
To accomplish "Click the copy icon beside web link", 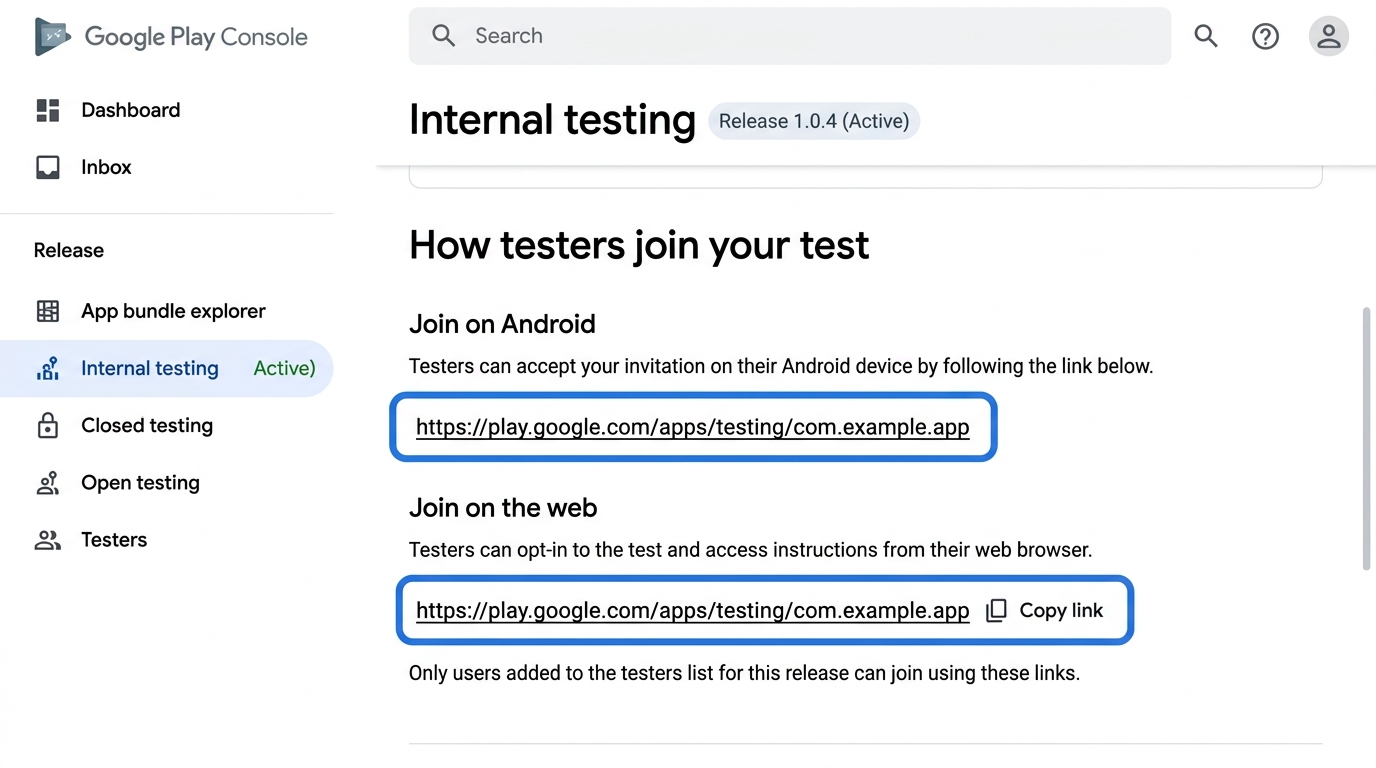I will pyautogui.click(x=996, y=610).
